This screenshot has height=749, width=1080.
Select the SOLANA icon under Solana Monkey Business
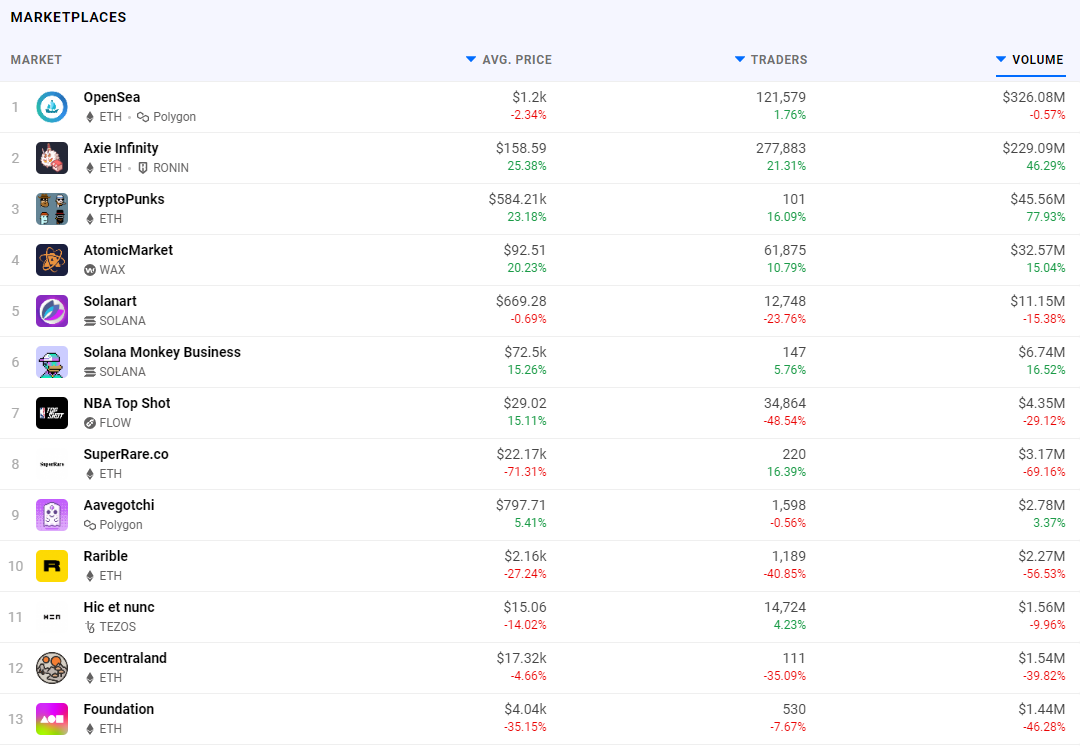tap(90, 372)
